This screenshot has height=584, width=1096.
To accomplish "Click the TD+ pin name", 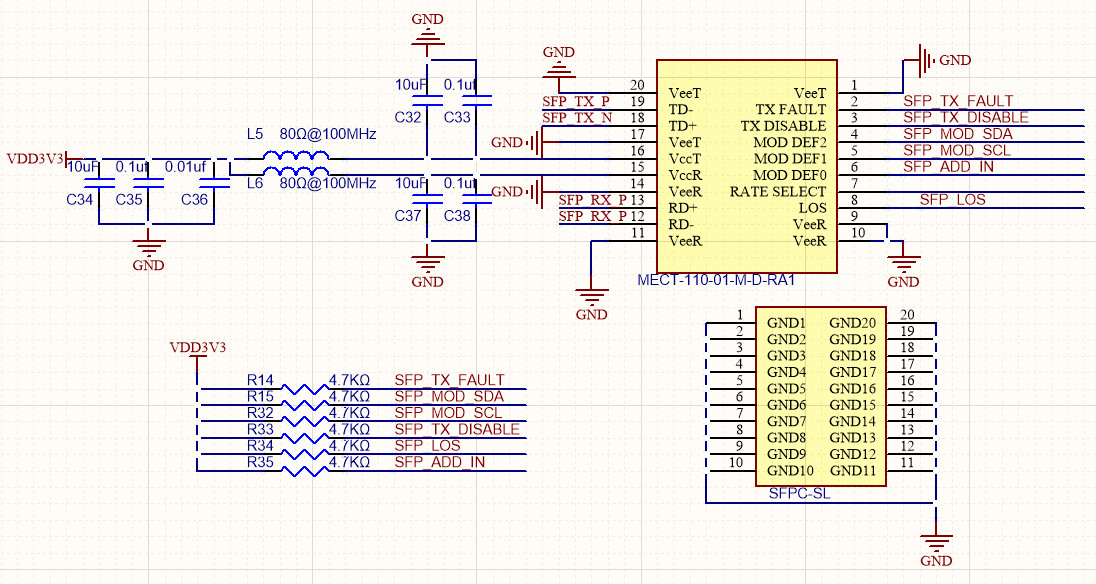I will click(x=683, y=126).
